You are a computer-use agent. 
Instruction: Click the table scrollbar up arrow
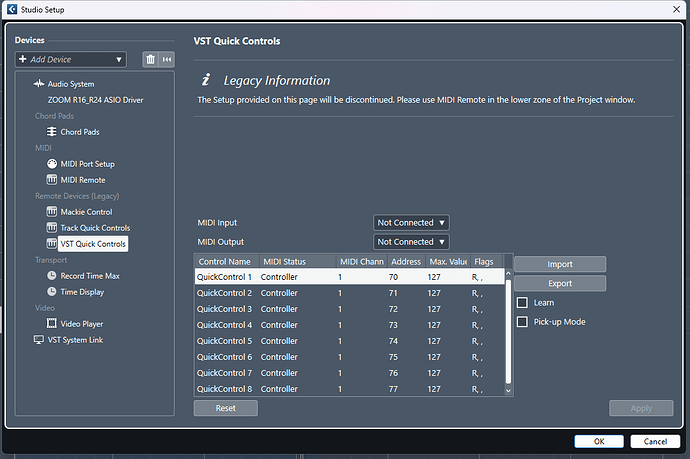click(x=508, y=273)
